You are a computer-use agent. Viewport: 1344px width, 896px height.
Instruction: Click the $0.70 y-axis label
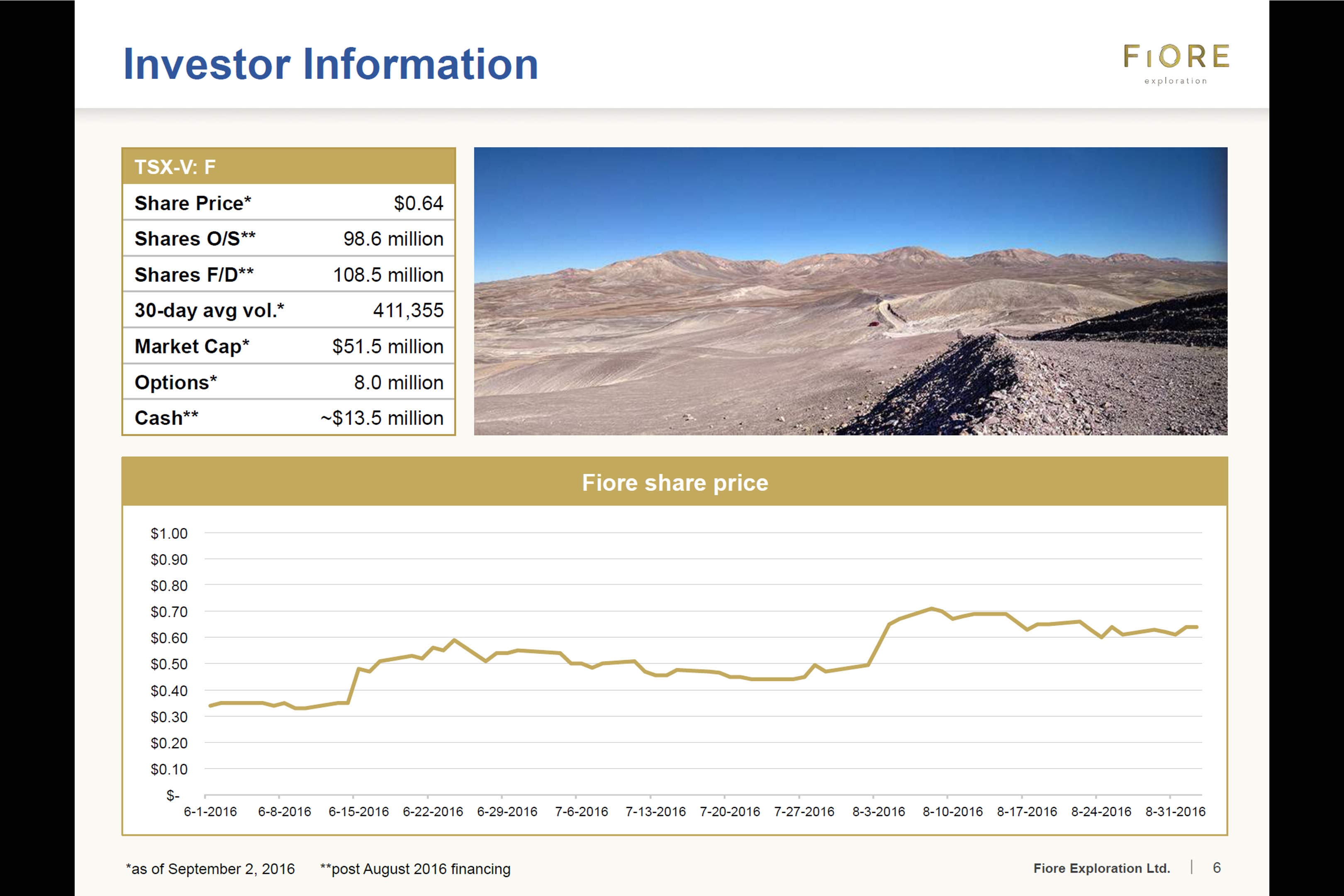(x=168, y=612)
